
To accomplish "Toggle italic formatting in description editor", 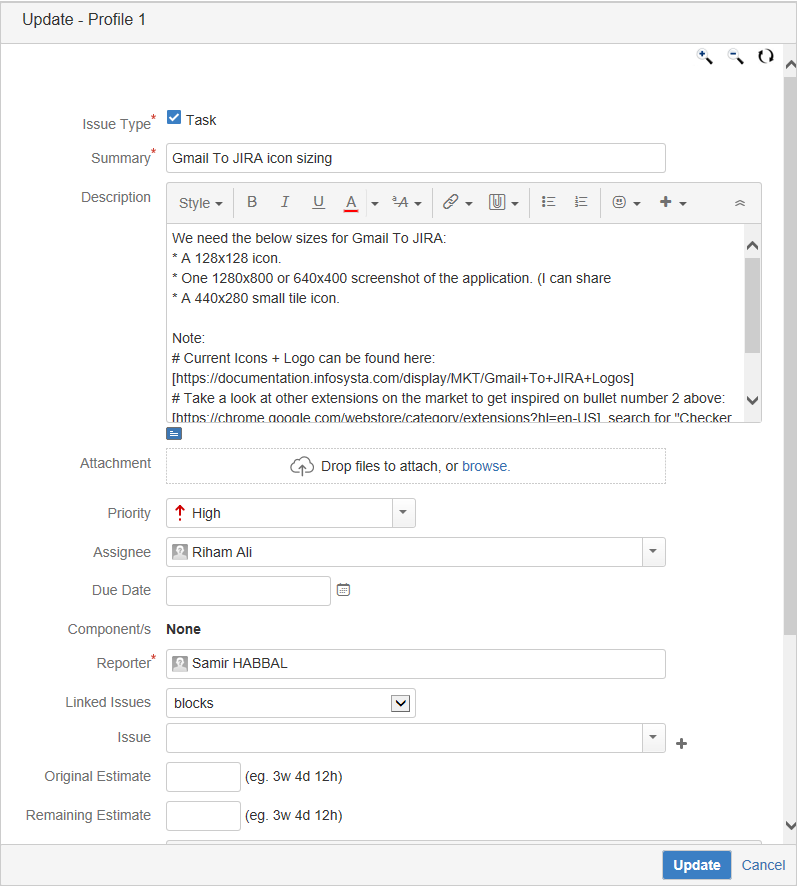I will tap(285, 202).
